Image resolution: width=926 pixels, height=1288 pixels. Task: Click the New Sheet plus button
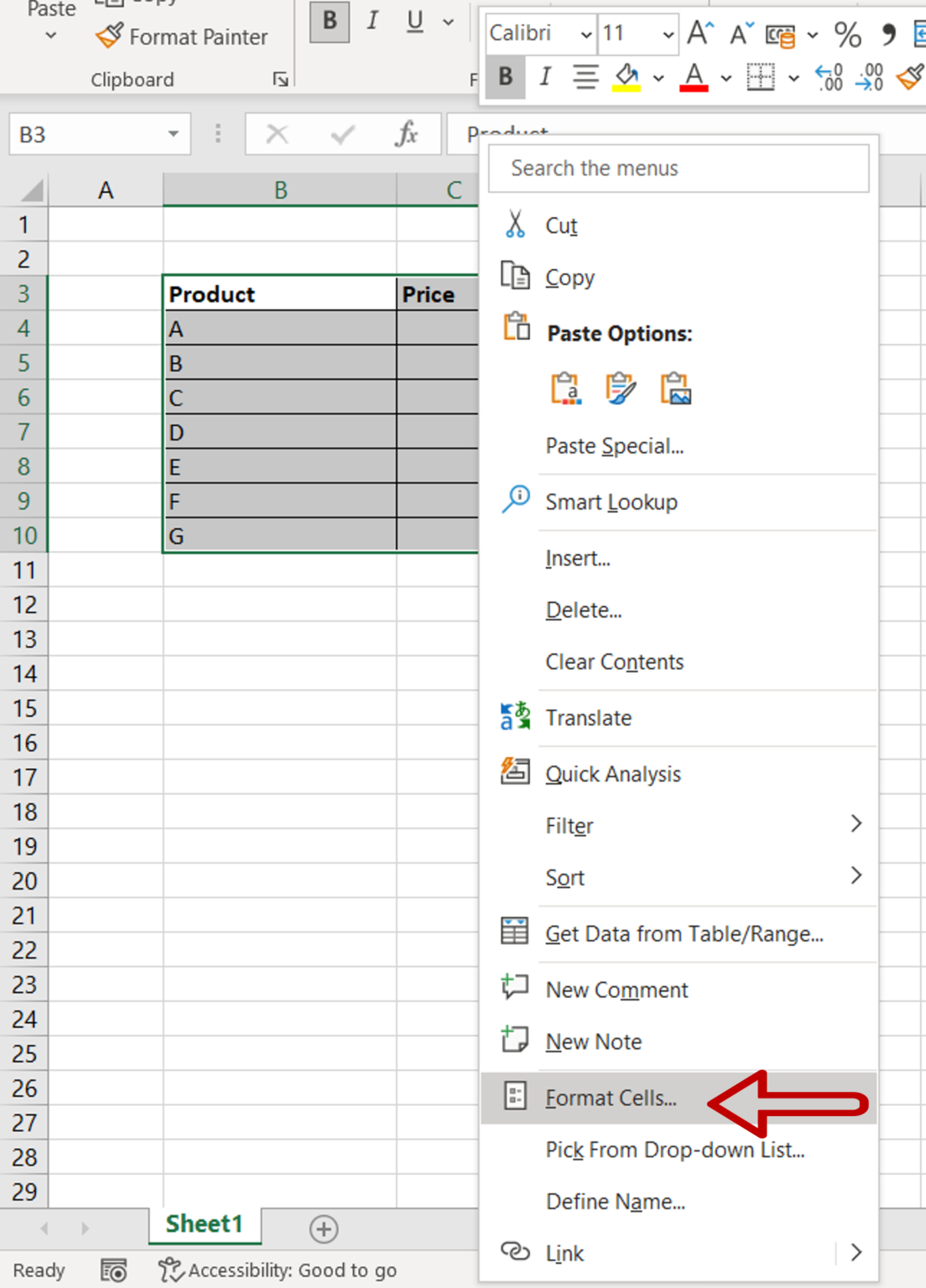pos(323,1228)
